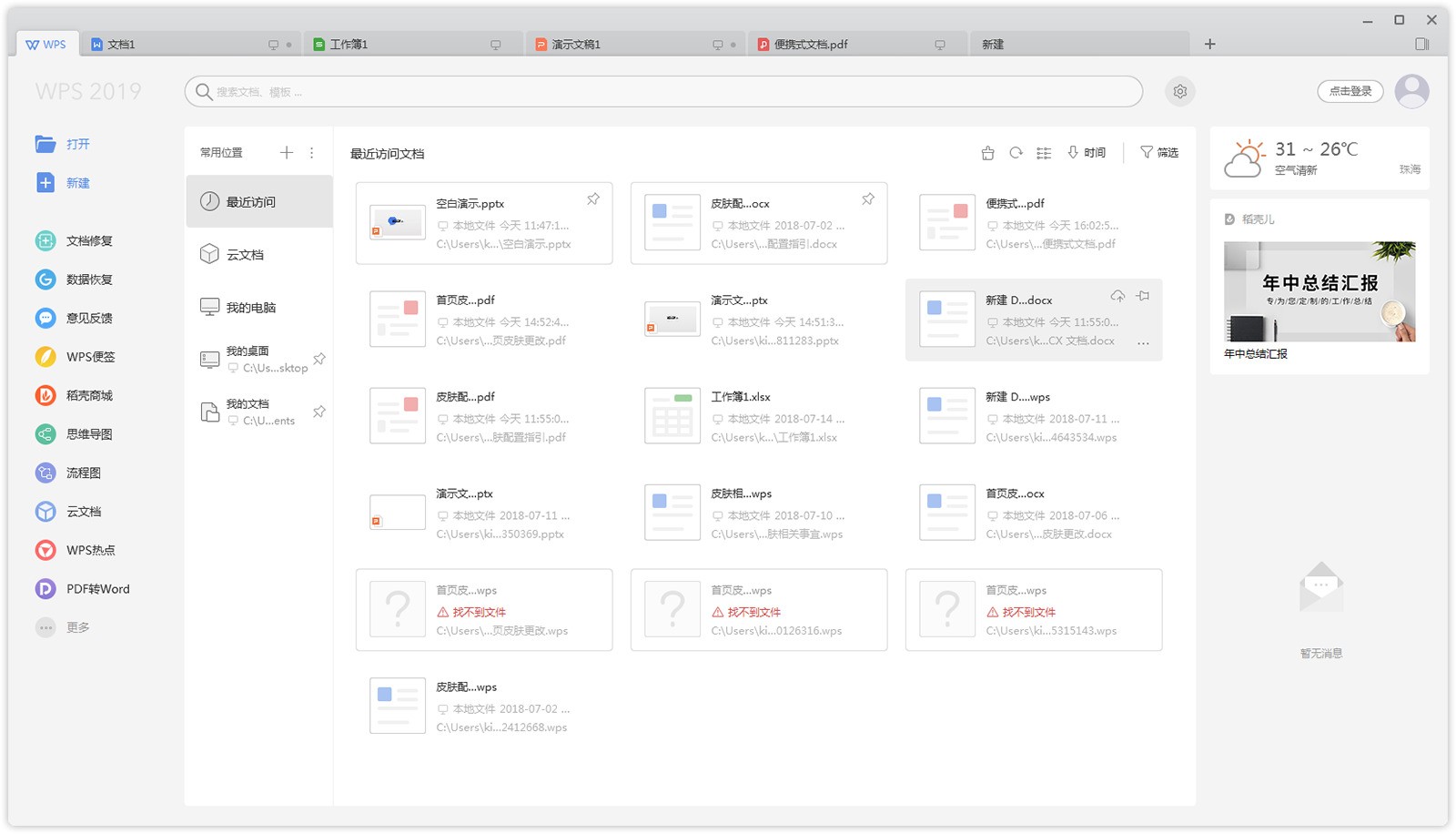
Task: Click the 点击登录 login button
Action: point(1350,91)
